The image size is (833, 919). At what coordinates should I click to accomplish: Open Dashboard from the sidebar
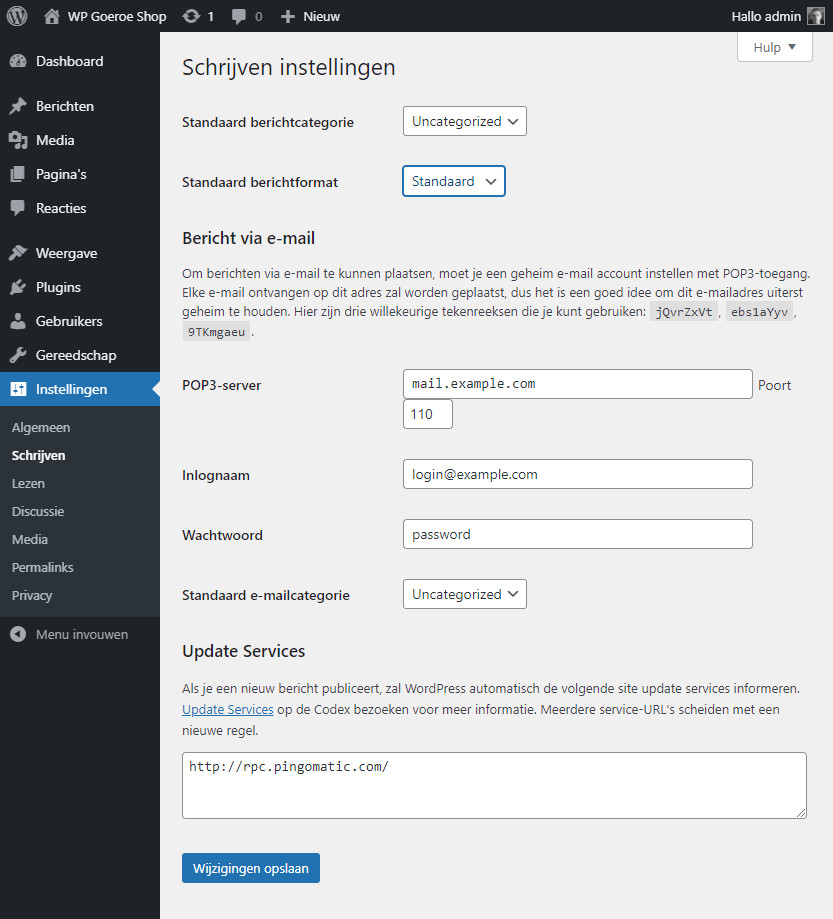click(69, 61)
